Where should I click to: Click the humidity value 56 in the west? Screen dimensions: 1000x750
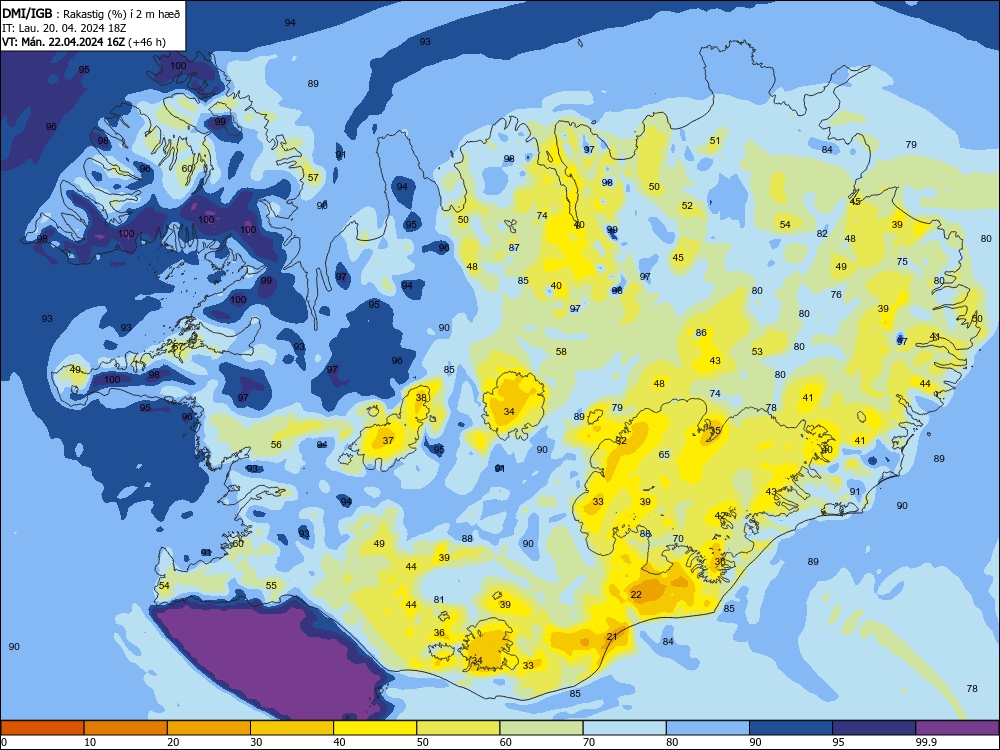(276, 445)
